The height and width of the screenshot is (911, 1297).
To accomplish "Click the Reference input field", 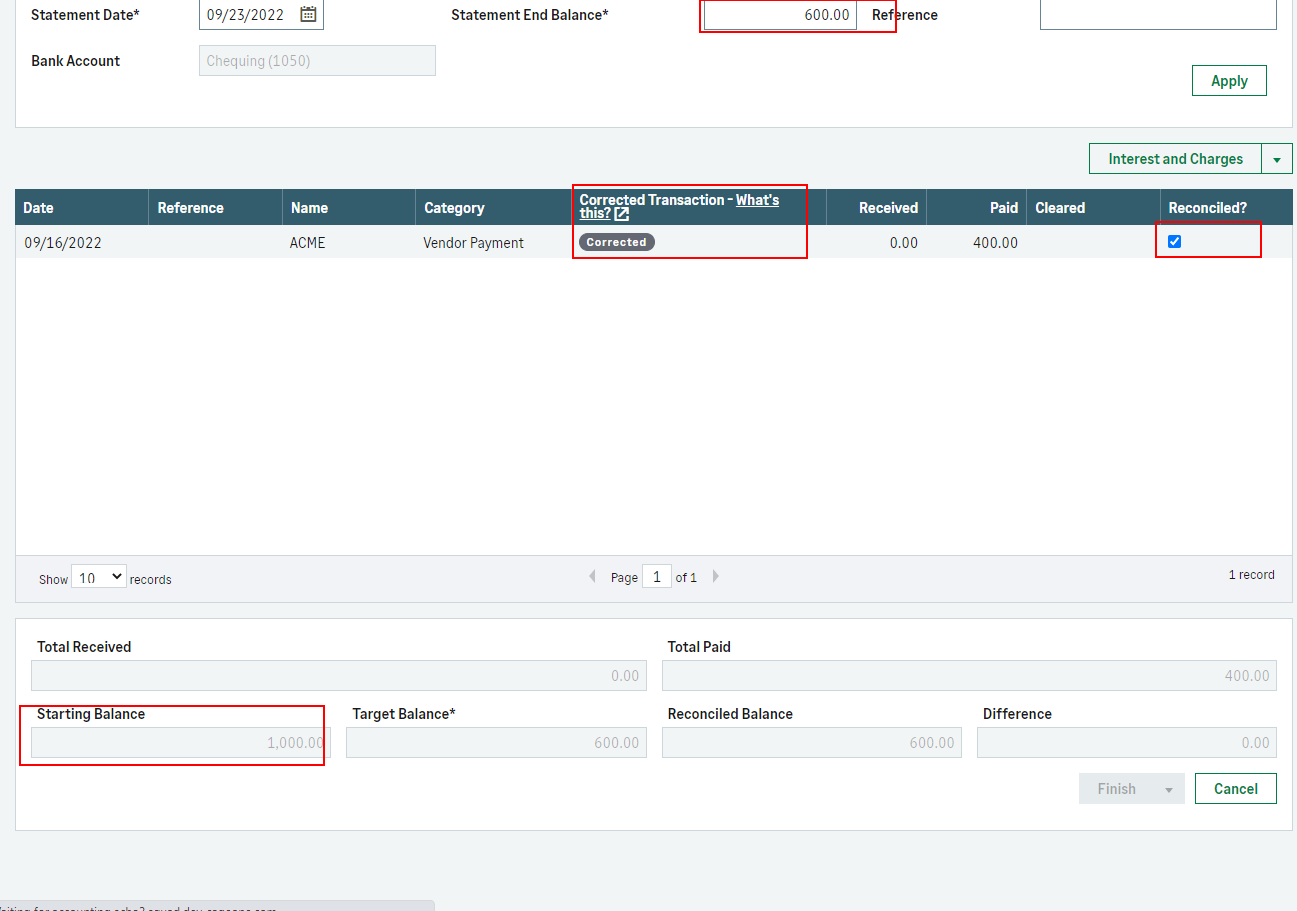I will coord(1158,15).
